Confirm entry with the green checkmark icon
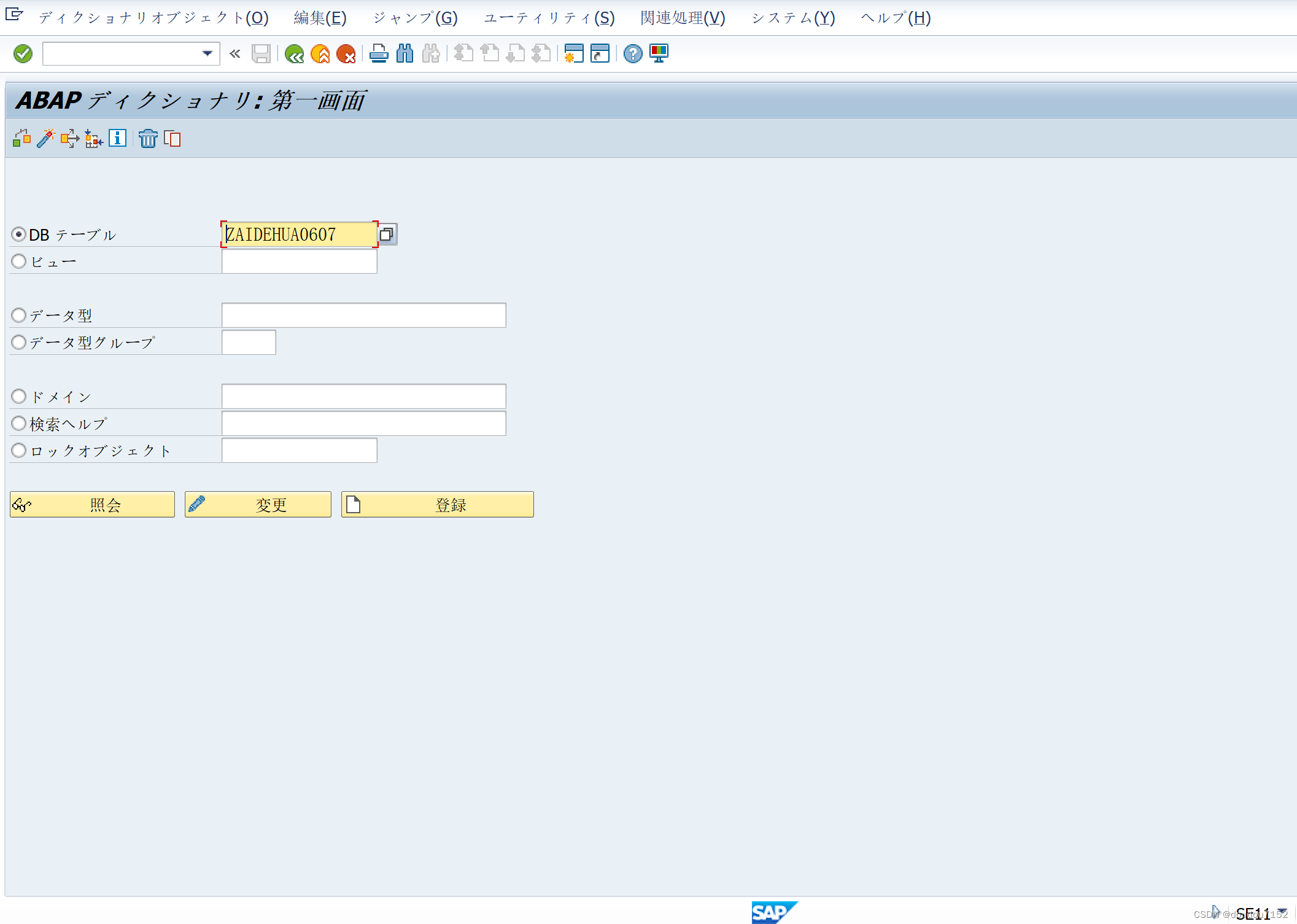Image resolution: width=1297 pixels, height=924 pixels. tap(22, 53)
